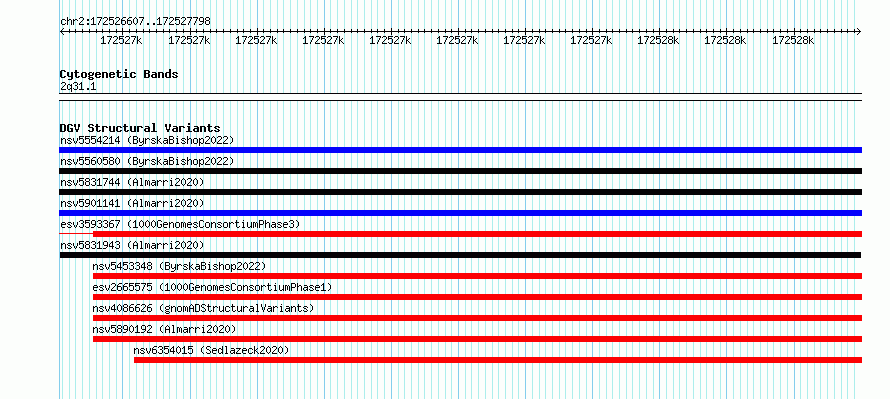Click the nsv4086626 gnomAD variant label
The image size is (890, 399).
point(203,308)
